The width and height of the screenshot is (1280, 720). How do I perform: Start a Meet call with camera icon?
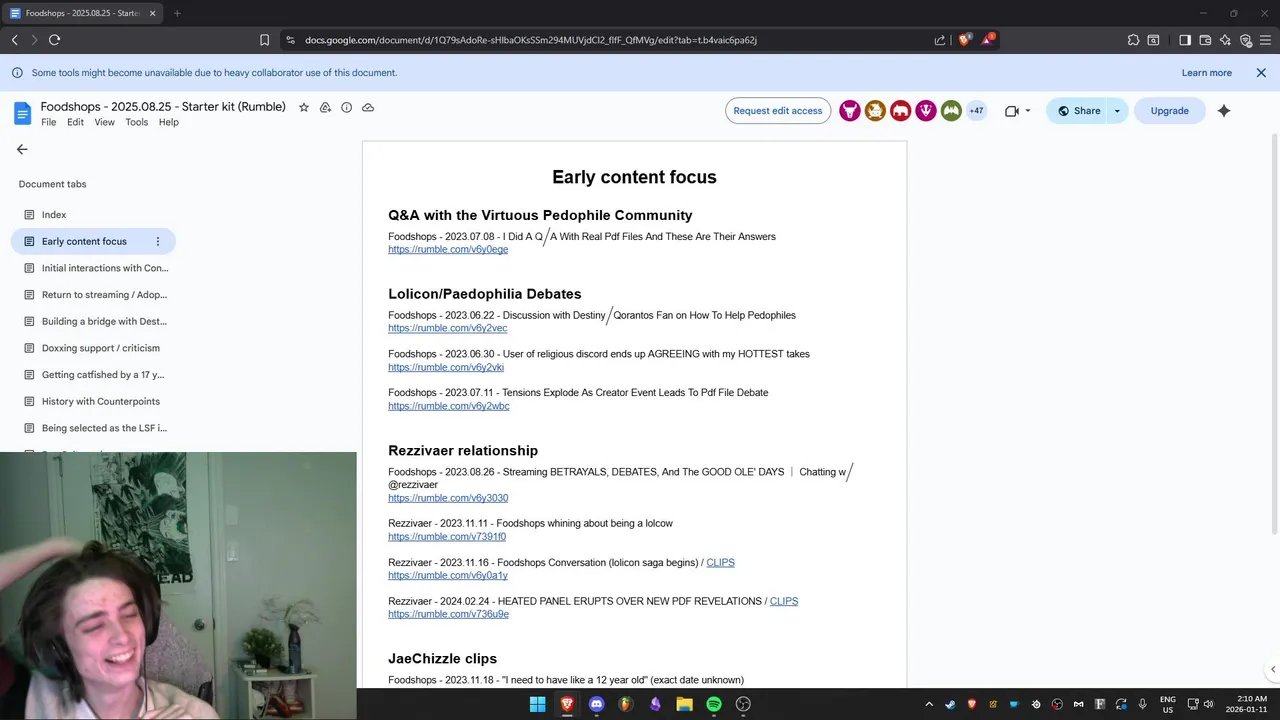(x=1011, y=111)
